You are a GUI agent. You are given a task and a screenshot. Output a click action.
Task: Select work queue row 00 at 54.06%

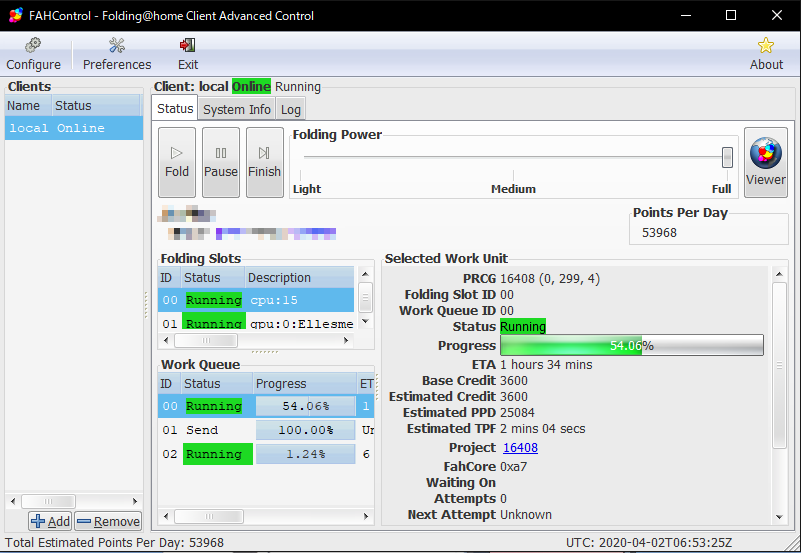coord(266,406)
